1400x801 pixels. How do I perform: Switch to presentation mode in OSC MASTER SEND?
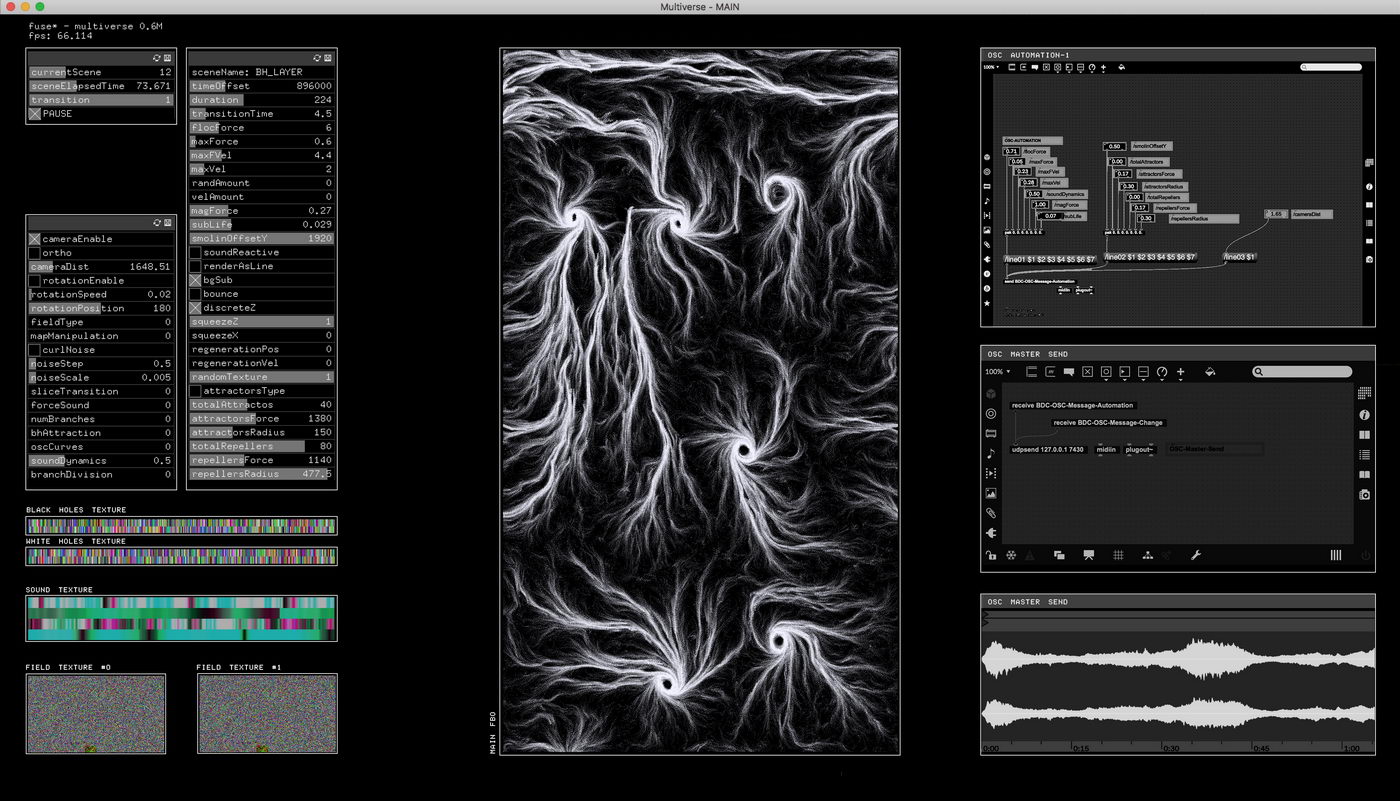pos(1089,555)
